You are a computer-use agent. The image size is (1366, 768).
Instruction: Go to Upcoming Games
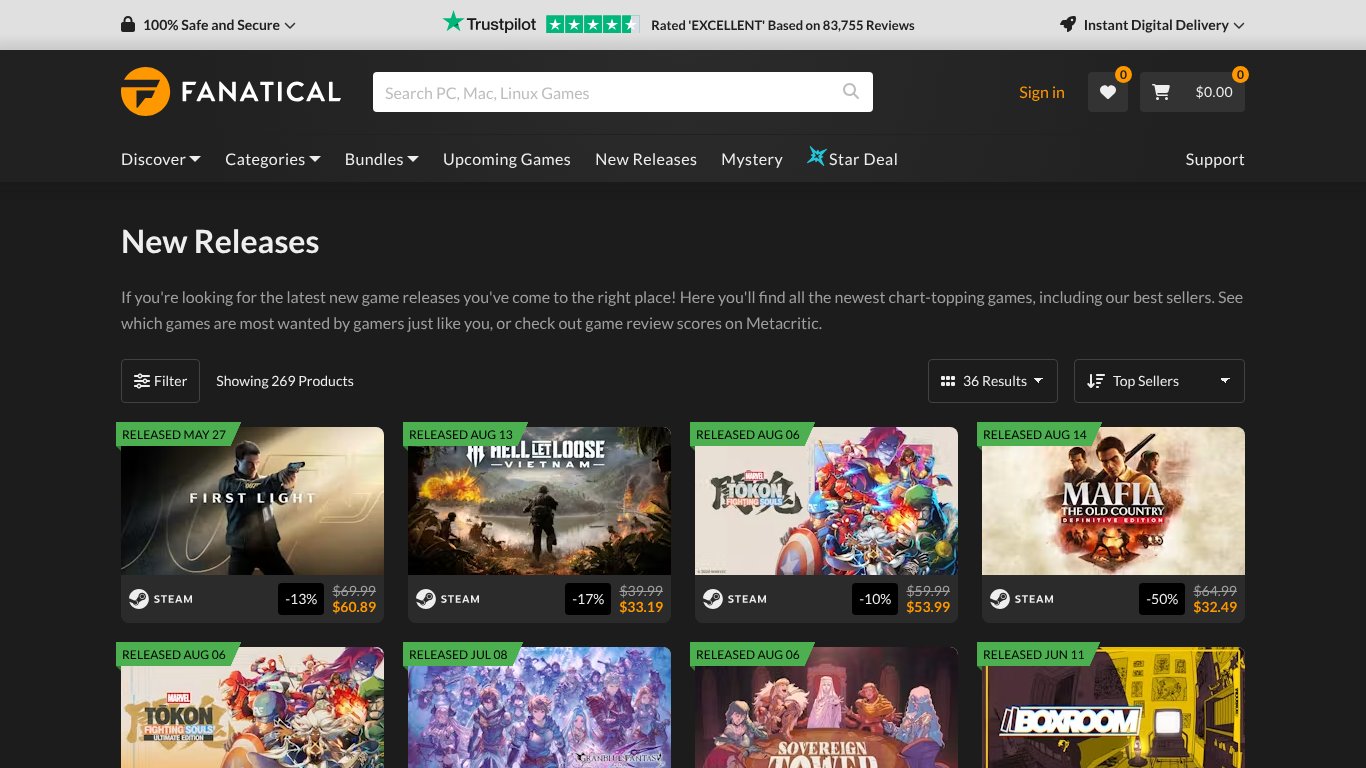coord(507,159)
